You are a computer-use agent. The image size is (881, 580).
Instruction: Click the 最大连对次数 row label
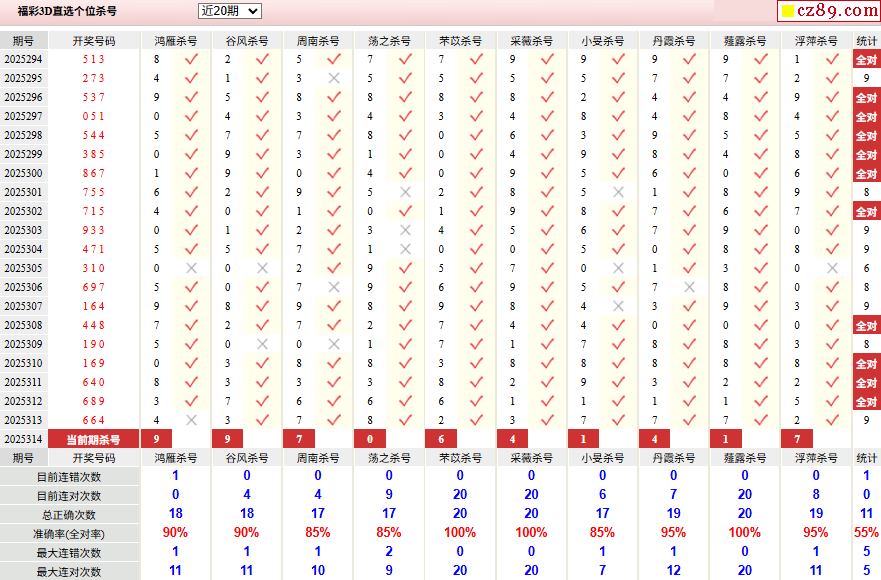coord(69,572)
